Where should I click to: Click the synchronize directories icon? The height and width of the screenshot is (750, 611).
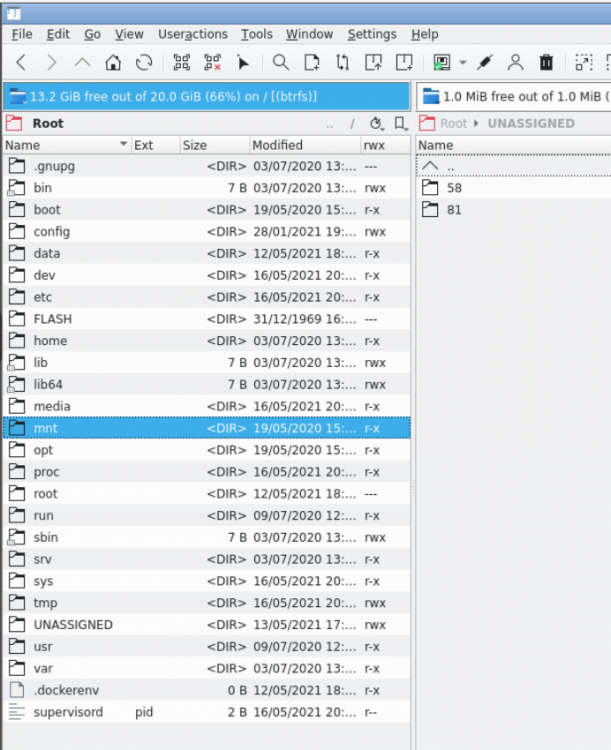point(343,63)
